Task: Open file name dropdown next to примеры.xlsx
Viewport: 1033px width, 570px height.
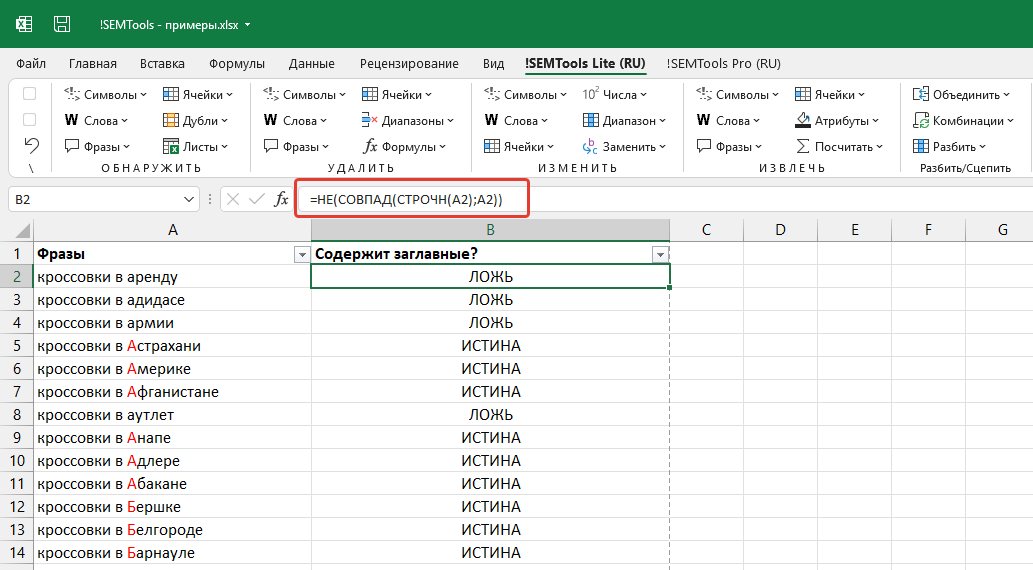Action: click(x=248, y=25)
